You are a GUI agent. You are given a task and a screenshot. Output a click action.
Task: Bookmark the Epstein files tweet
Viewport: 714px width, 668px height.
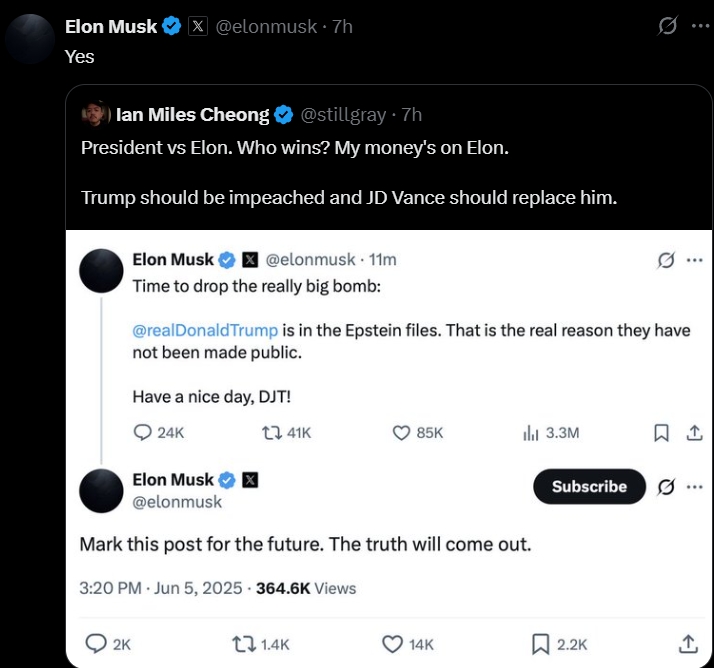661,432
